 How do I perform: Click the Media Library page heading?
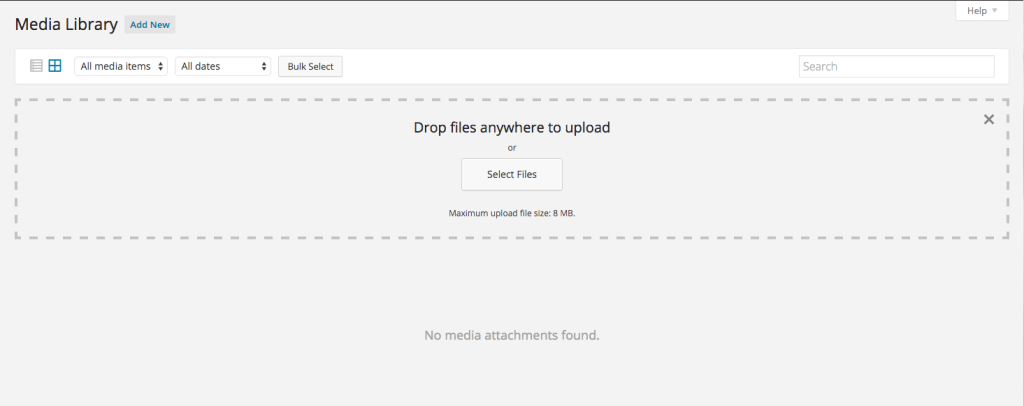tap(66, 23)
